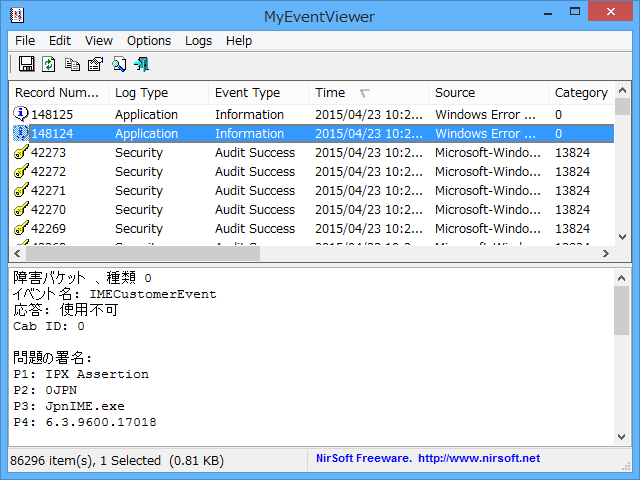The image size is (640, 480).
Task: Open the Edit menu
Action: point(60,41)
